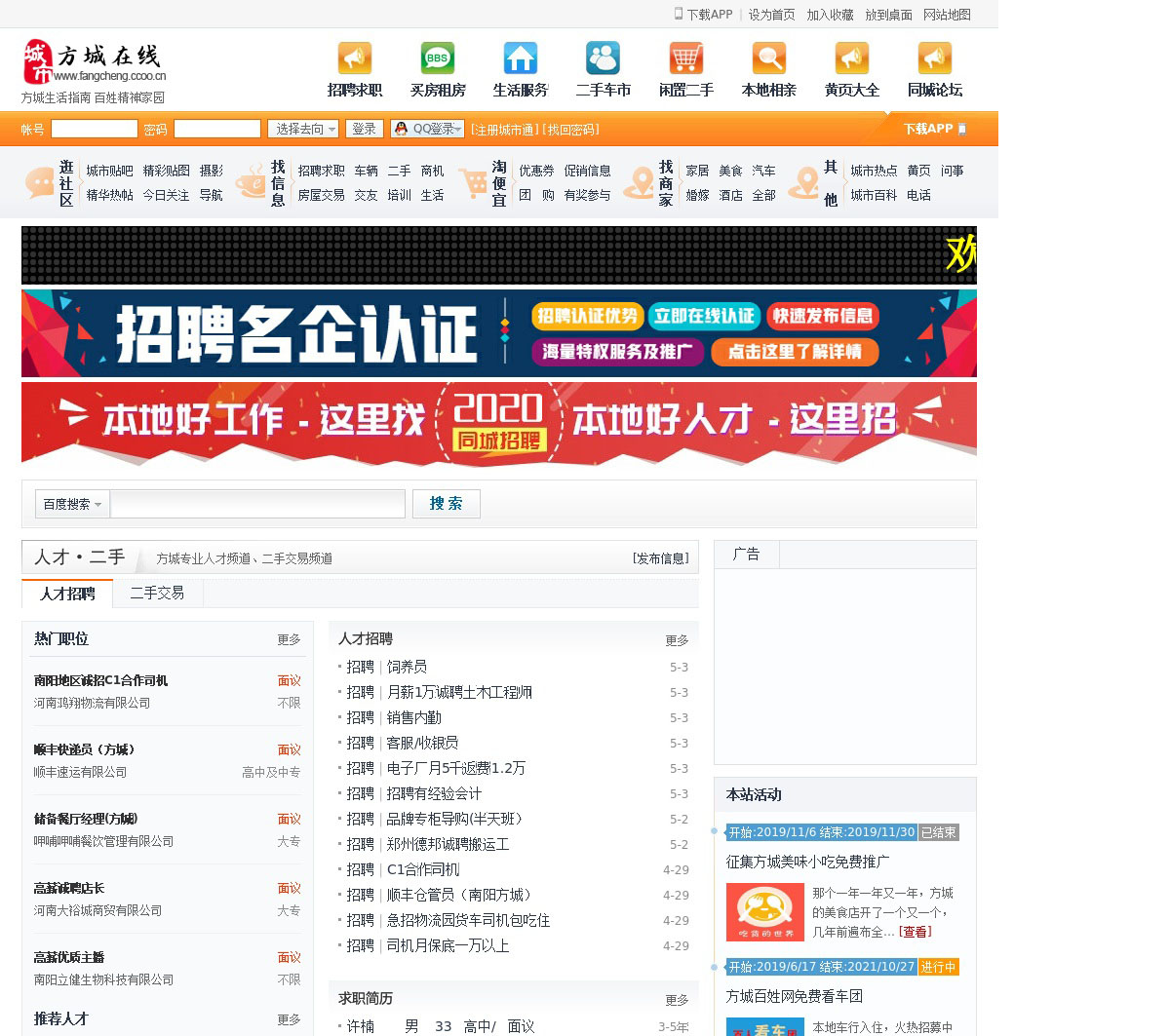Click the 同城论坛 megaphone icon
The image size is (1170, 1036).
pyautogui.click(x=935, y=58)
